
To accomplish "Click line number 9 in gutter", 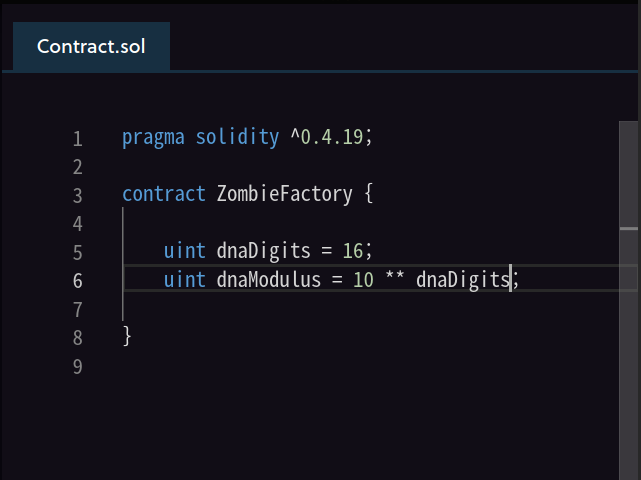I will (x=78, y=366).
